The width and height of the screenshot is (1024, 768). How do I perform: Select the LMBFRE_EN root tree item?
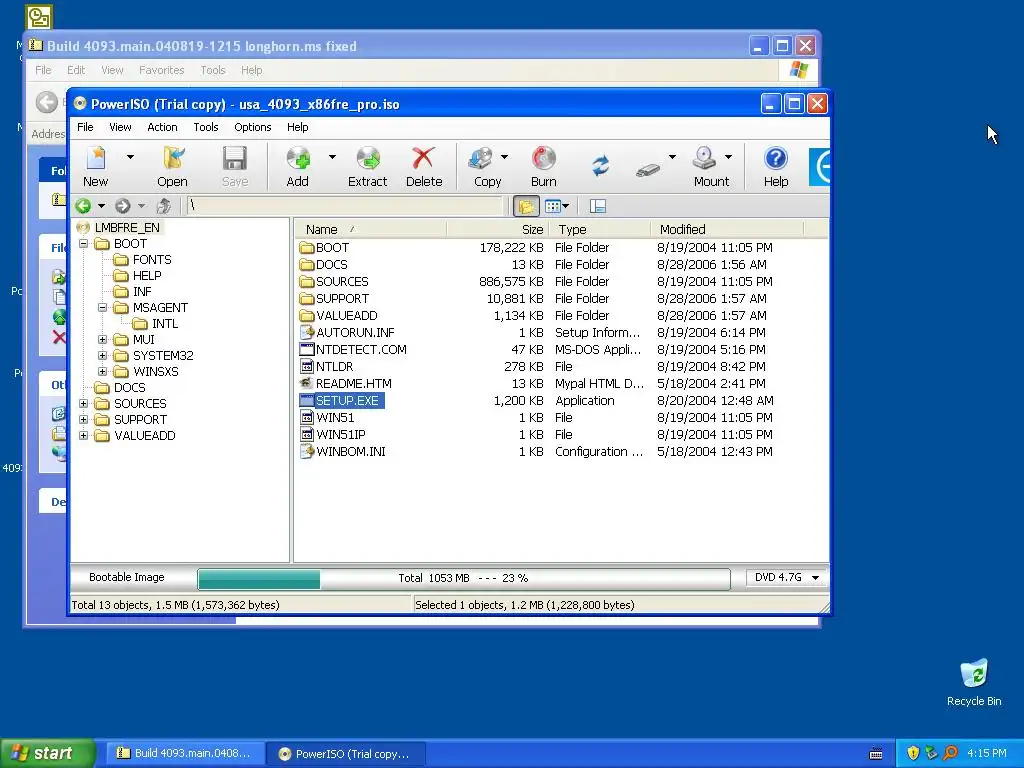coord(127,227)
